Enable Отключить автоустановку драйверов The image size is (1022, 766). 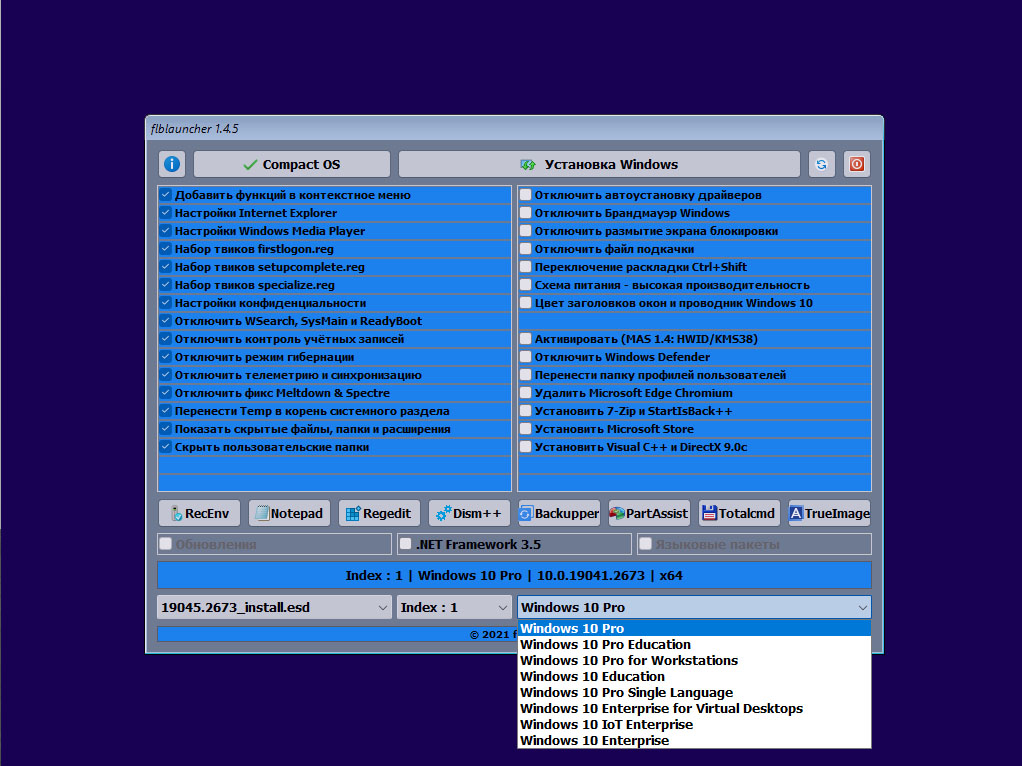tap(526, 194)
